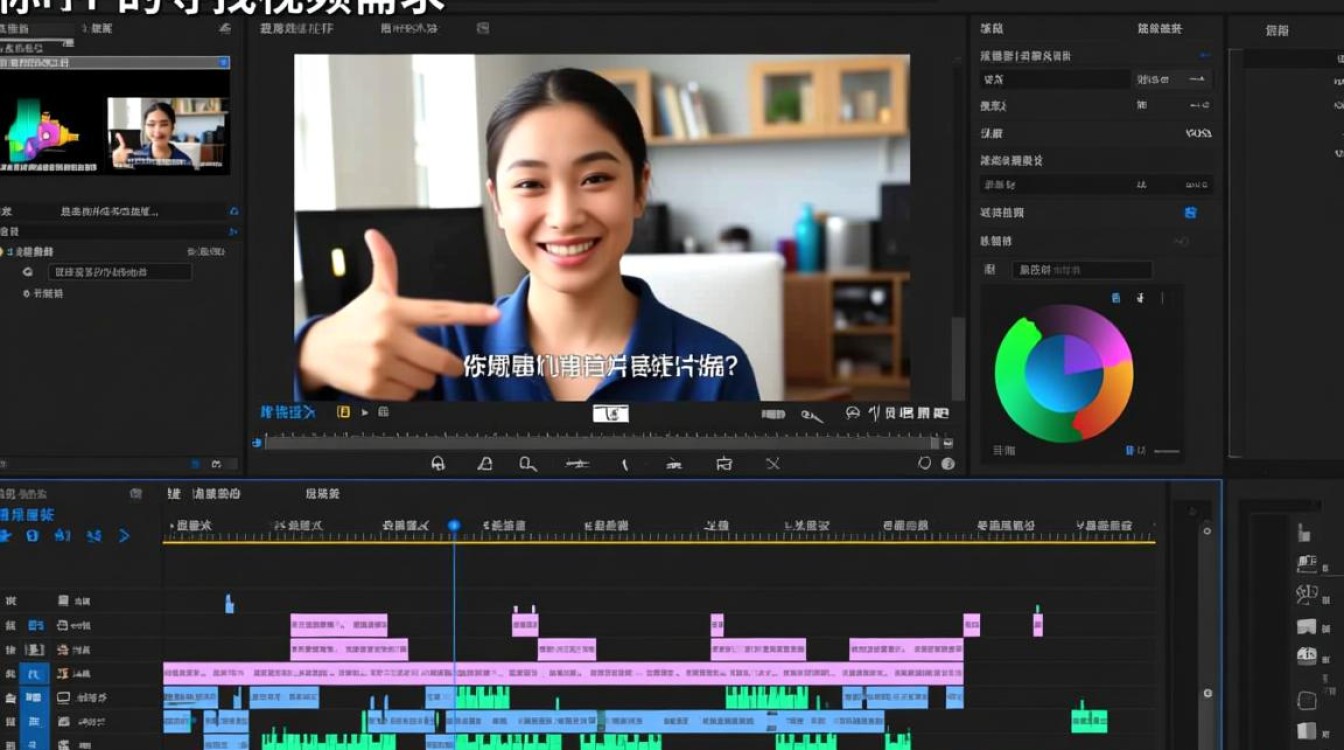The image size is (1344, 750).
Task: Click the third blue tool icon in the timeline tool row
Action: pos(62,536)
